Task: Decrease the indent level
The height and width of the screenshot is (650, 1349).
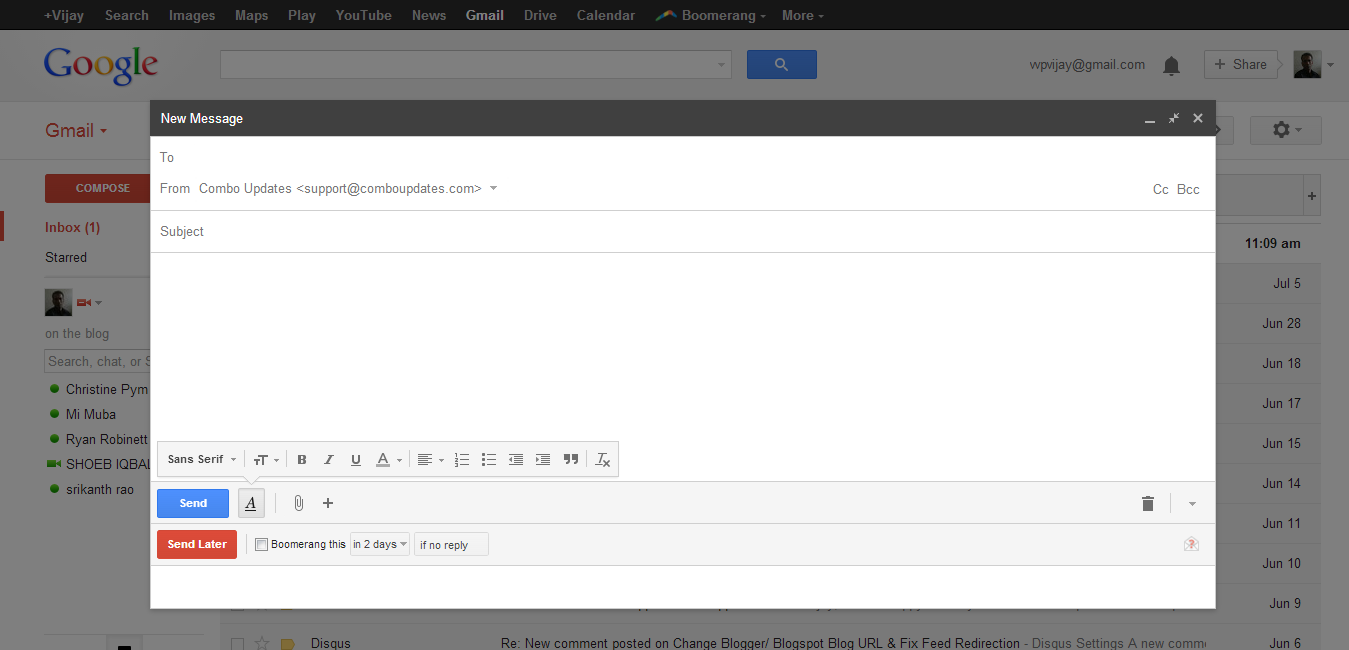Action: pyautogui.click(x=515, y=460)
